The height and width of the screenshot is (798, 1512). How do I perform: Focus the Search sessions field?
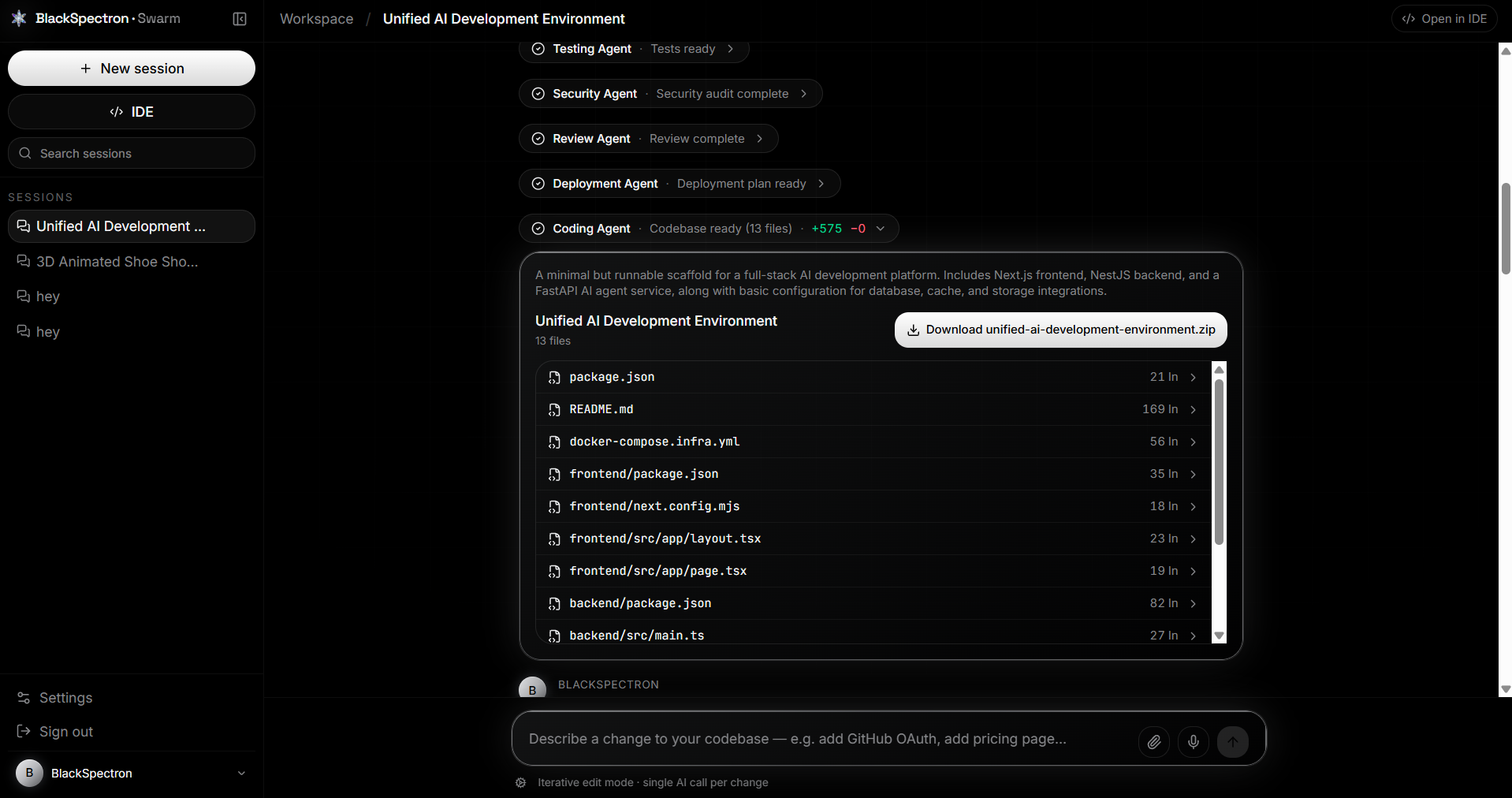132,153
